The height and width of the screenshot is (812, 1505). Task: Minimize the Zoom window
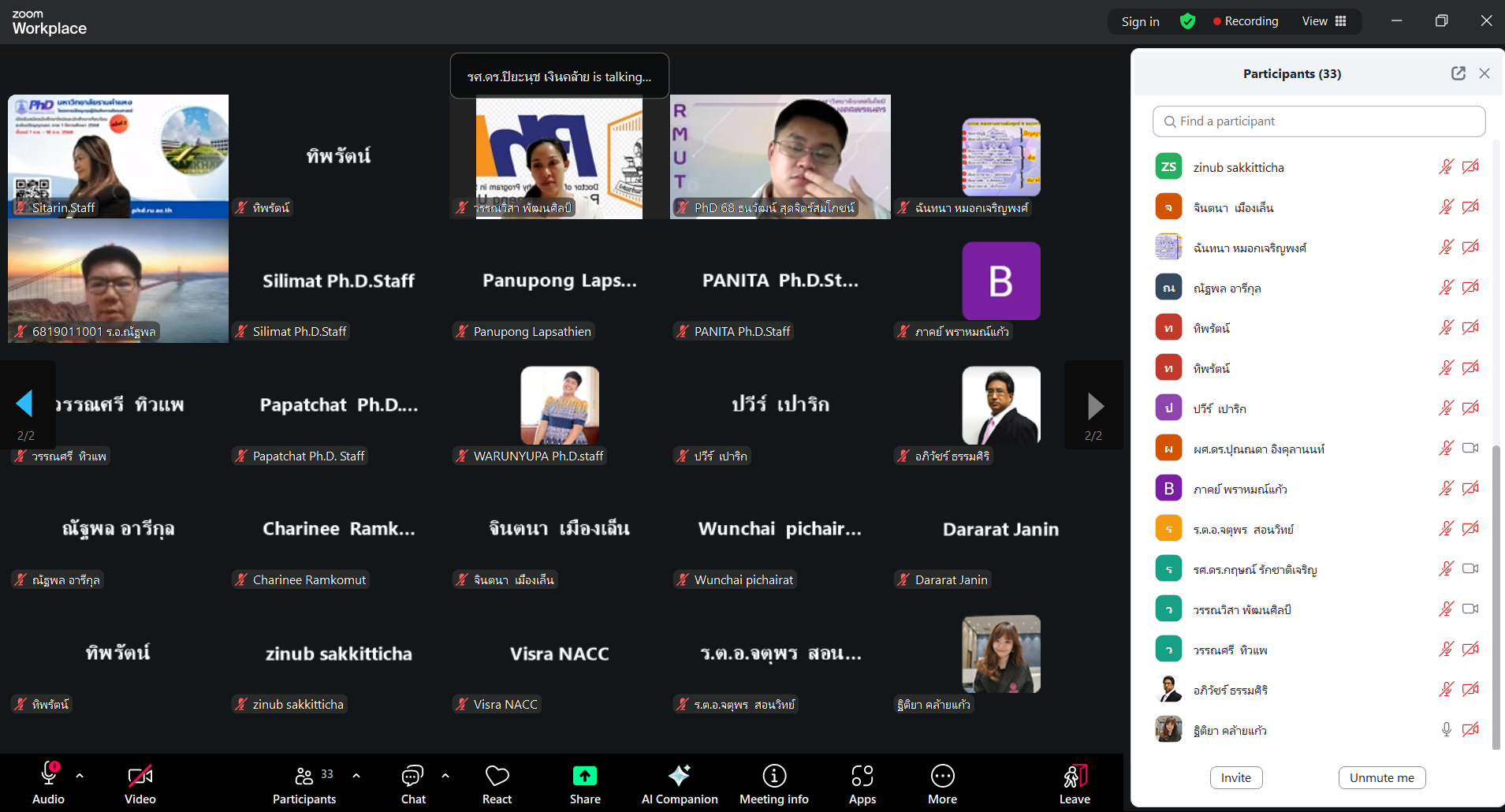pos(1396,21)
